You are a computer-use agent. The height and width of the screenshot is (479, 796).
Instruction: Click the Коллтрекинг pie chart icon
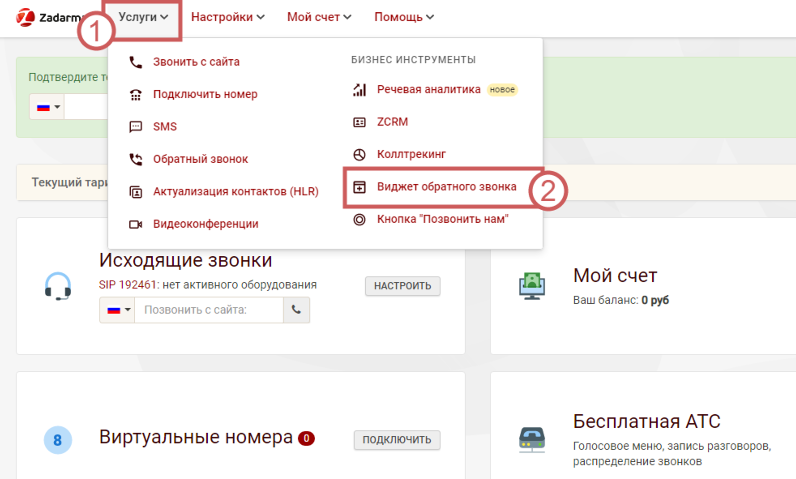coord(360,154)
